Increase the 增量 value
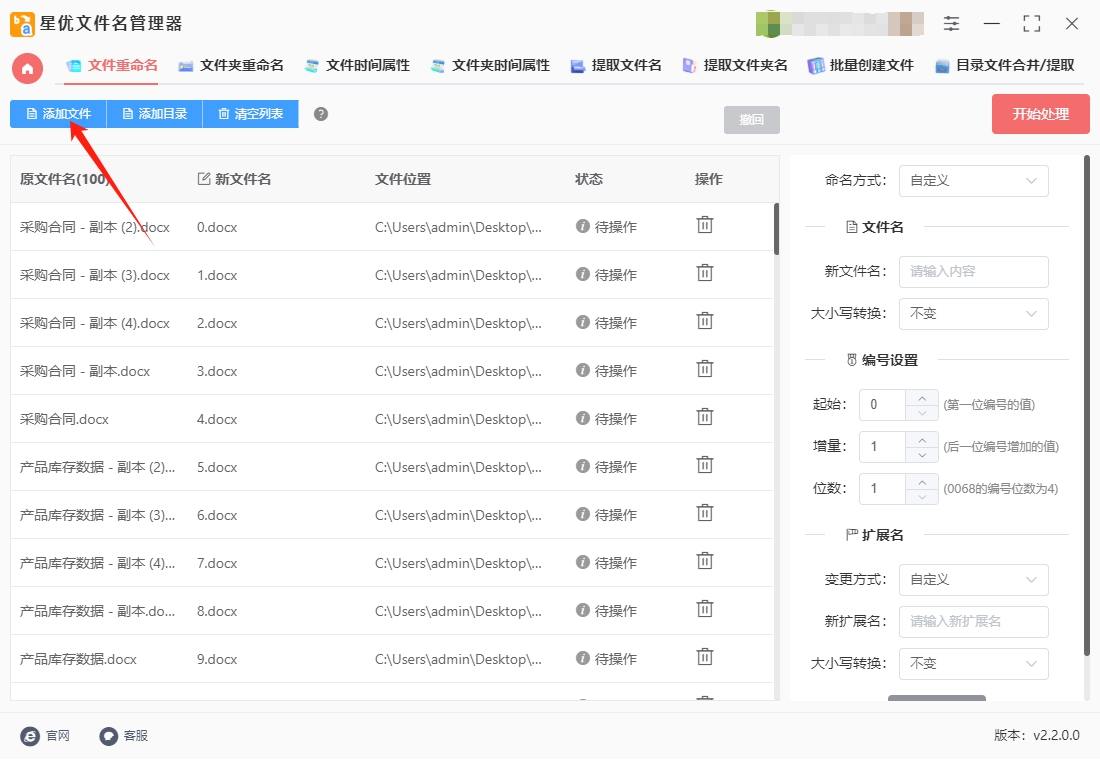This screenshot has width=1100, height=760. click(x=922, y=439)
